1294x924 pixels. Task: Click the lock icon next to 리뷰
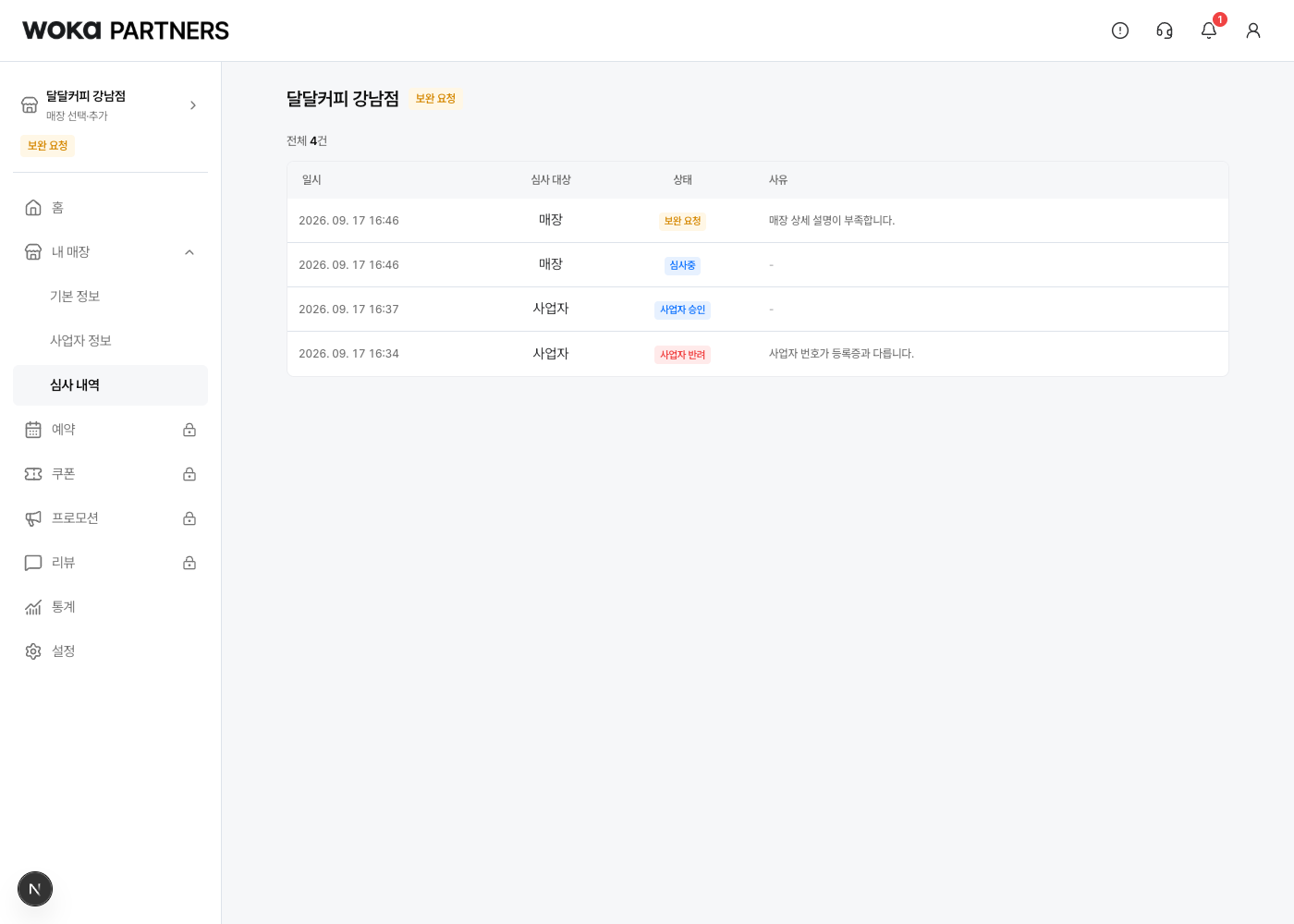point(189,563)
